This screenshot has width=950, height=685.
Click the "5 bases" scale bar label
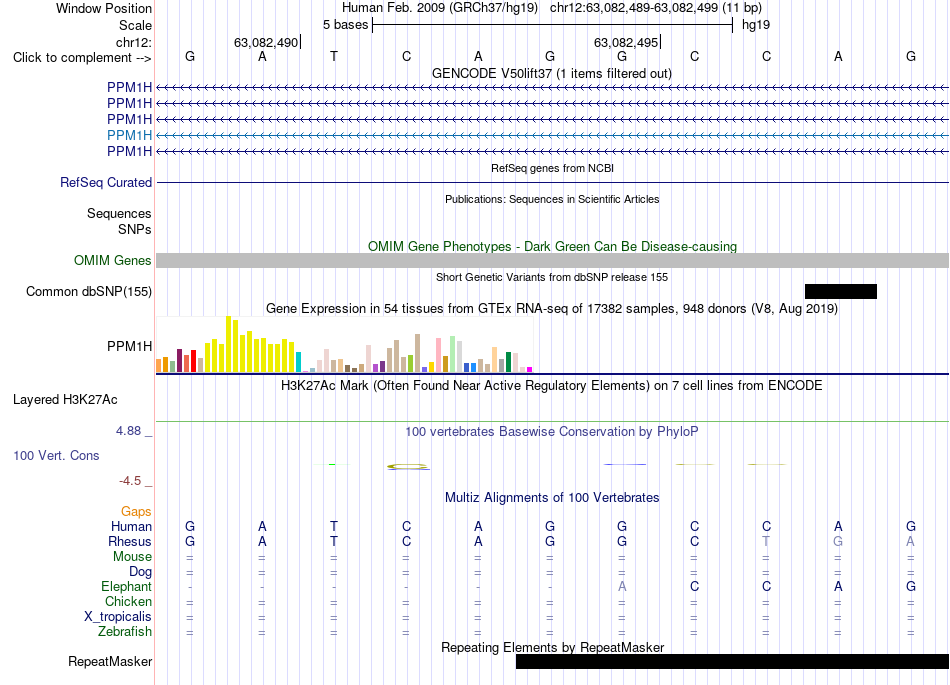[345, 25]
